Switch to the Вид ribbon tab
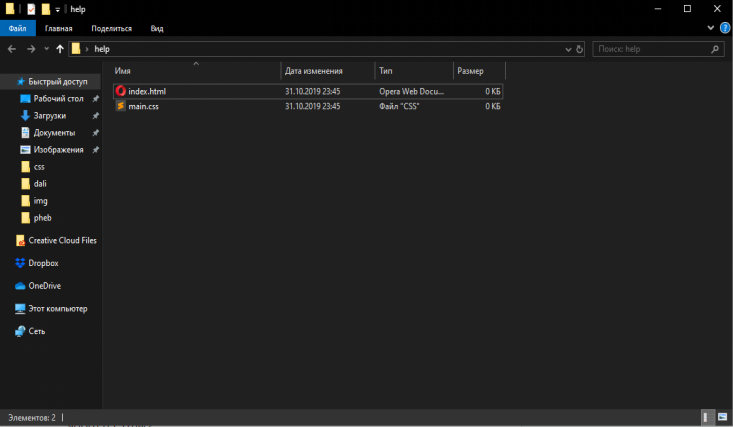This screenshot has width=733, height=427. (x=157, y=29)
